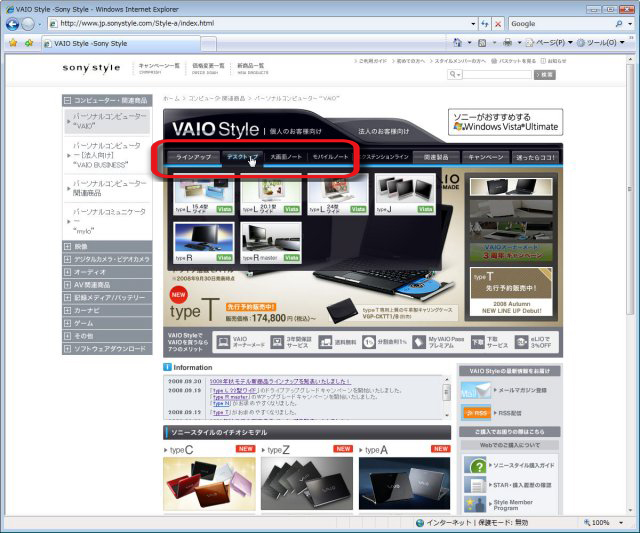Expand the ソフトウェアダウンロード sidebar category
Viewport: 640px width, 533px height.
(x=67, y=349)
